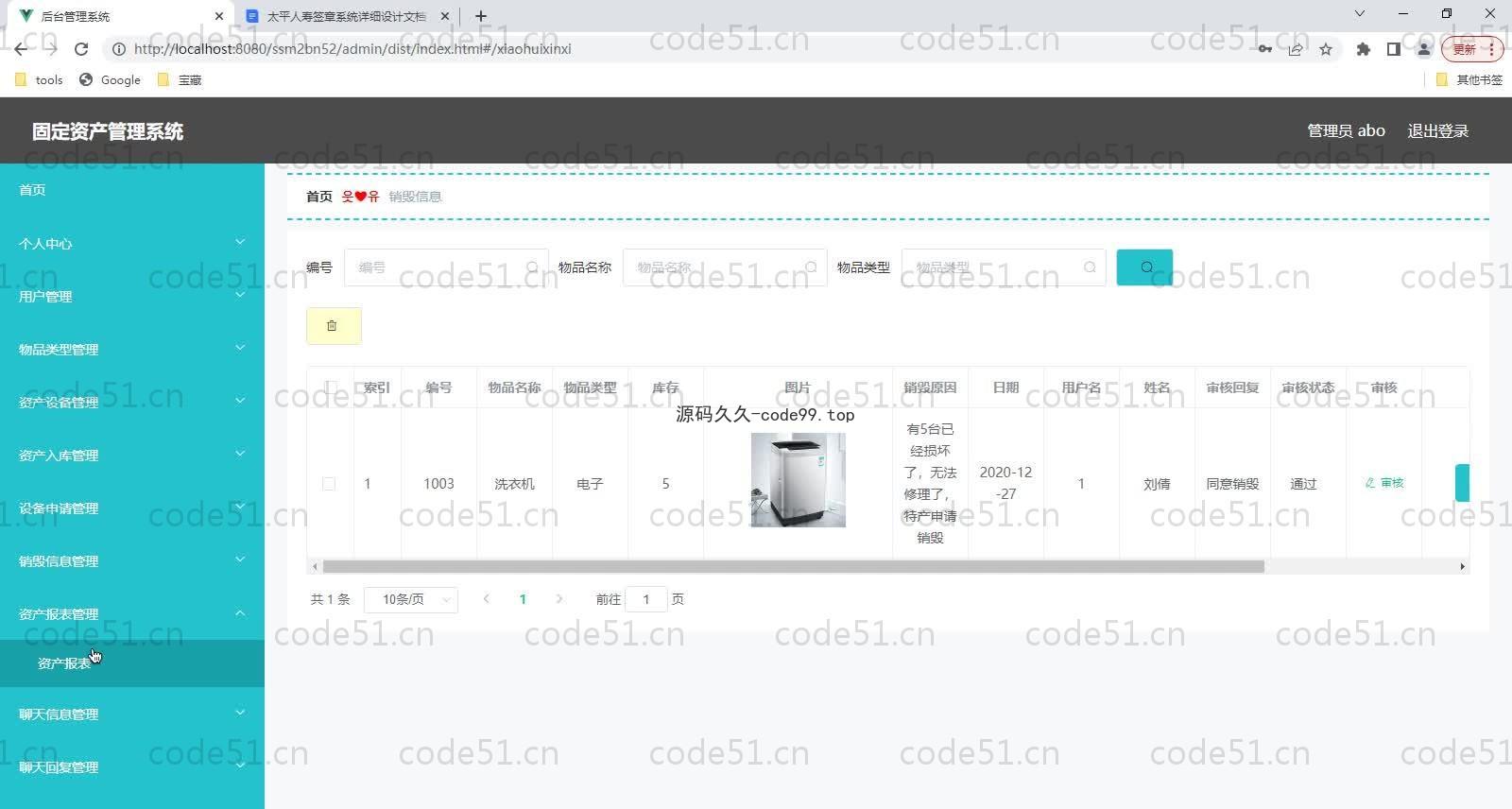1512x809 pixels.
Task: Focus the 编号 search input
Action: [446, 267]
